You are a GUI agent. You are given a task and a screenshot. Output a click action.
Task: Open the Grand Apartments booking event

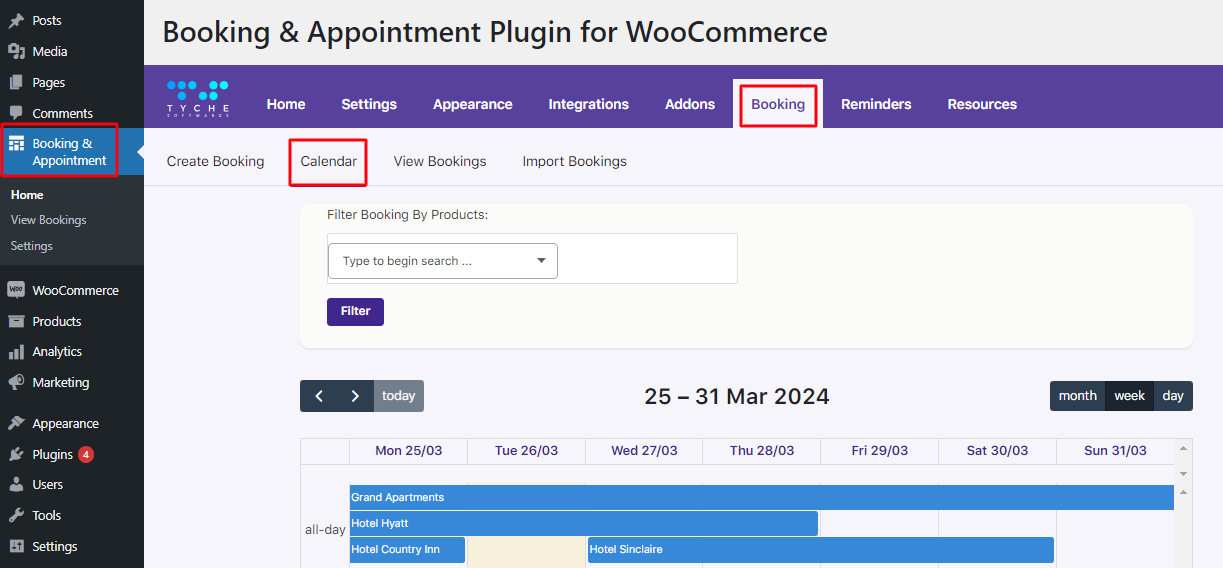762,497
